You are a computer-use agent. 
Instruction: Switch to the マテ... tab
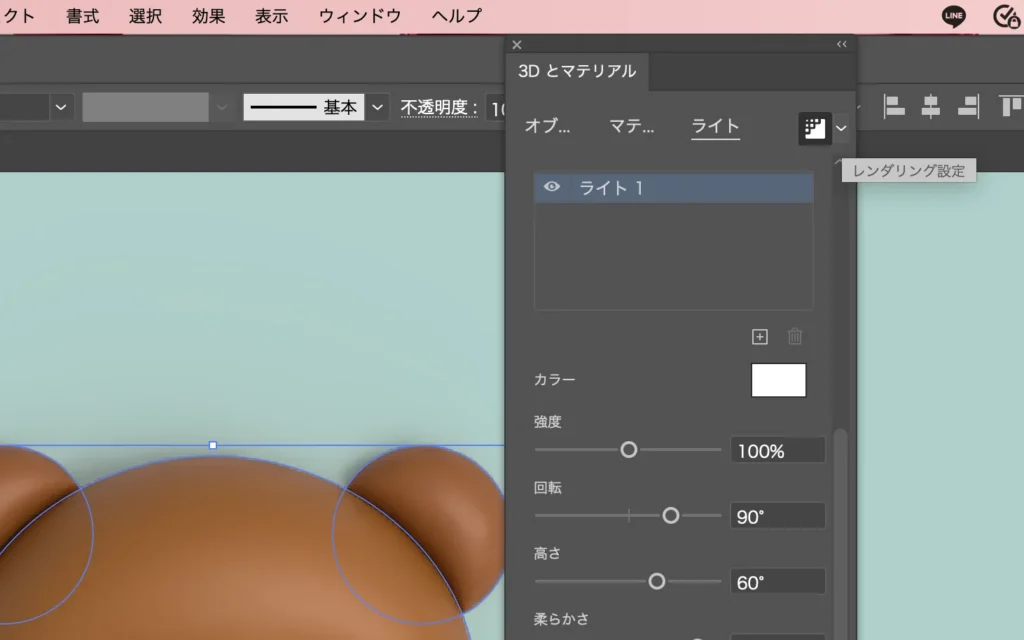[x=631, y=126]
